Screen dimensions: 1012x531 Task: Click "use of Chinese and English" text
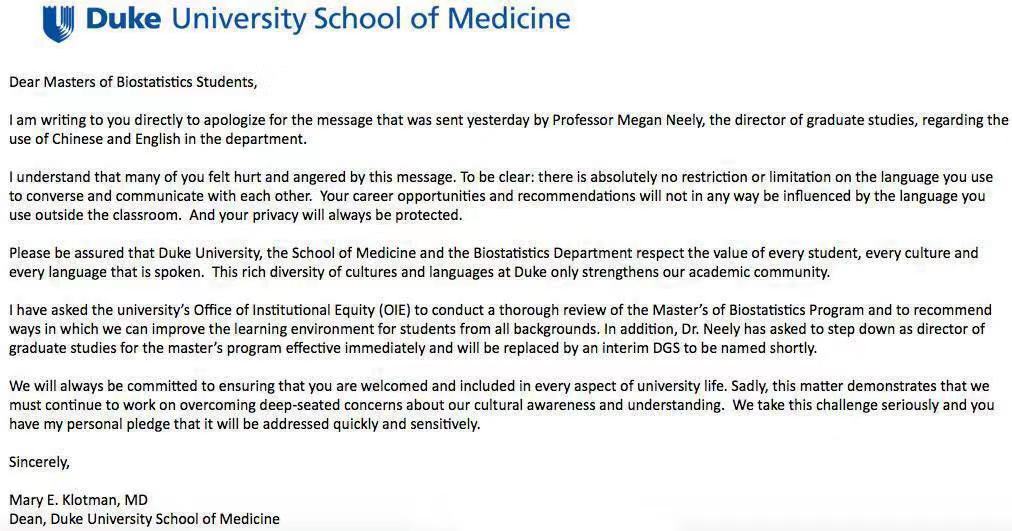click(x=99, y=139)
